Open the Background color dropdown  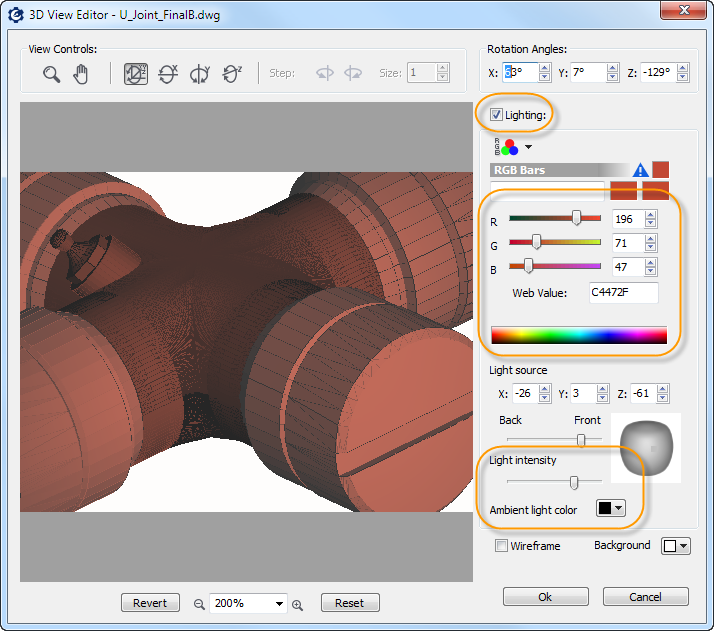click(675, 546)
